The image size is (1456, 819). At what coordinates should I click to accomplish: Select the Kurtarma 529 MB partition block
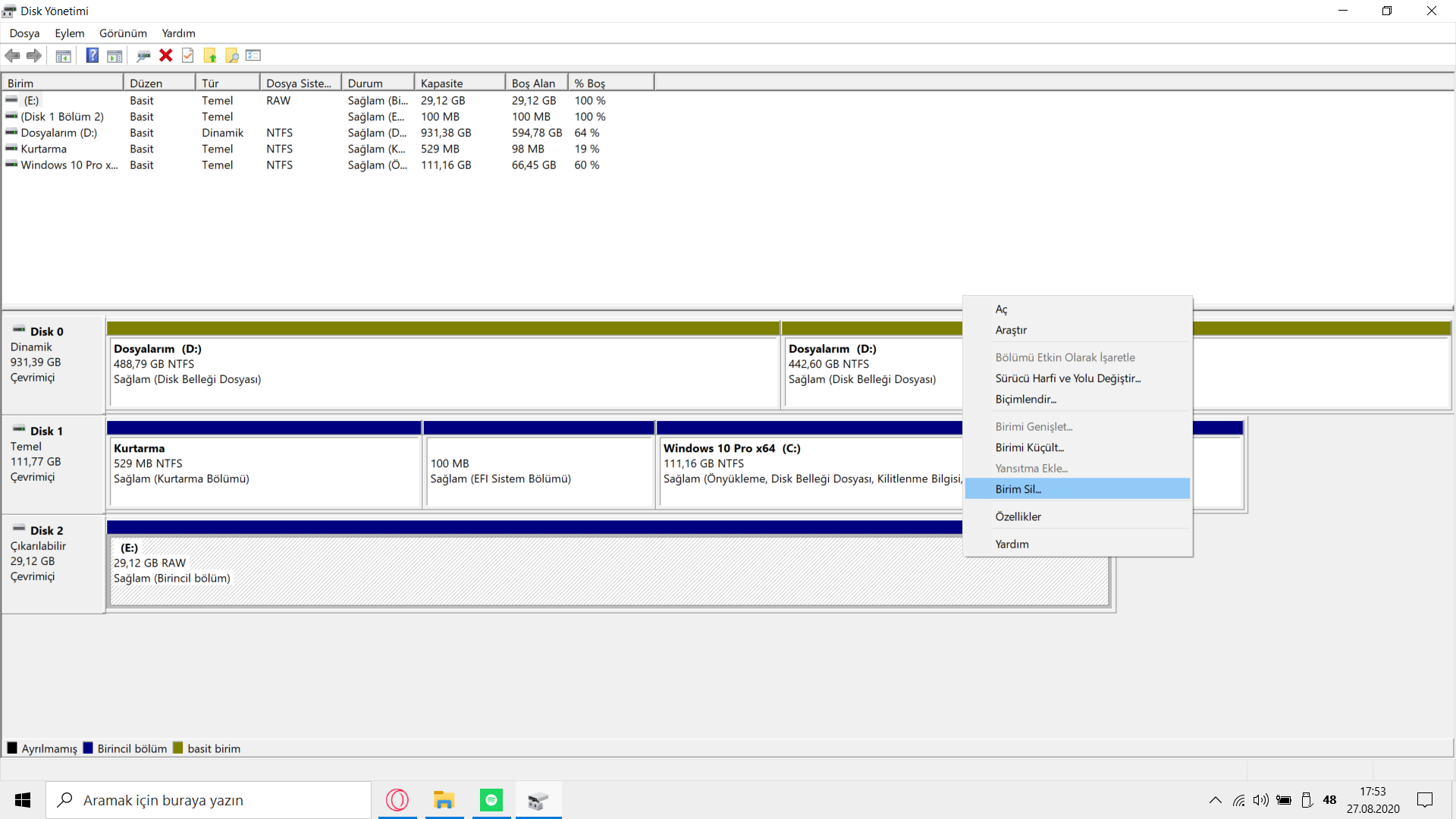[x=264, y=470]
